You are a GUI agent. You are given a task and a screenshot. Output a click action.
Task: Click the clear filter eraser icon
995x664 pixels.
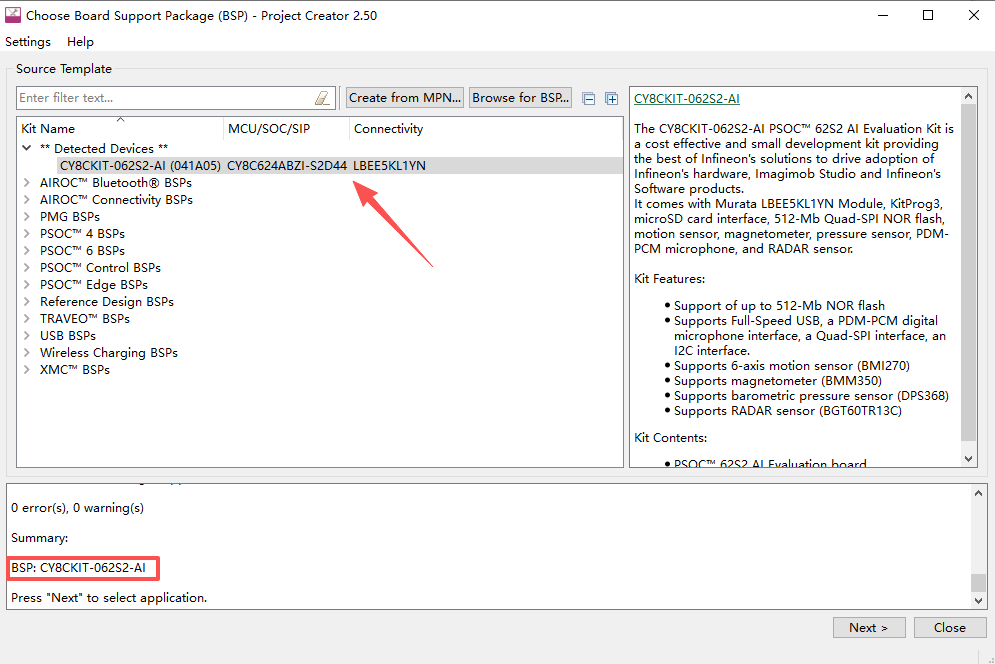tap(322, 98)
